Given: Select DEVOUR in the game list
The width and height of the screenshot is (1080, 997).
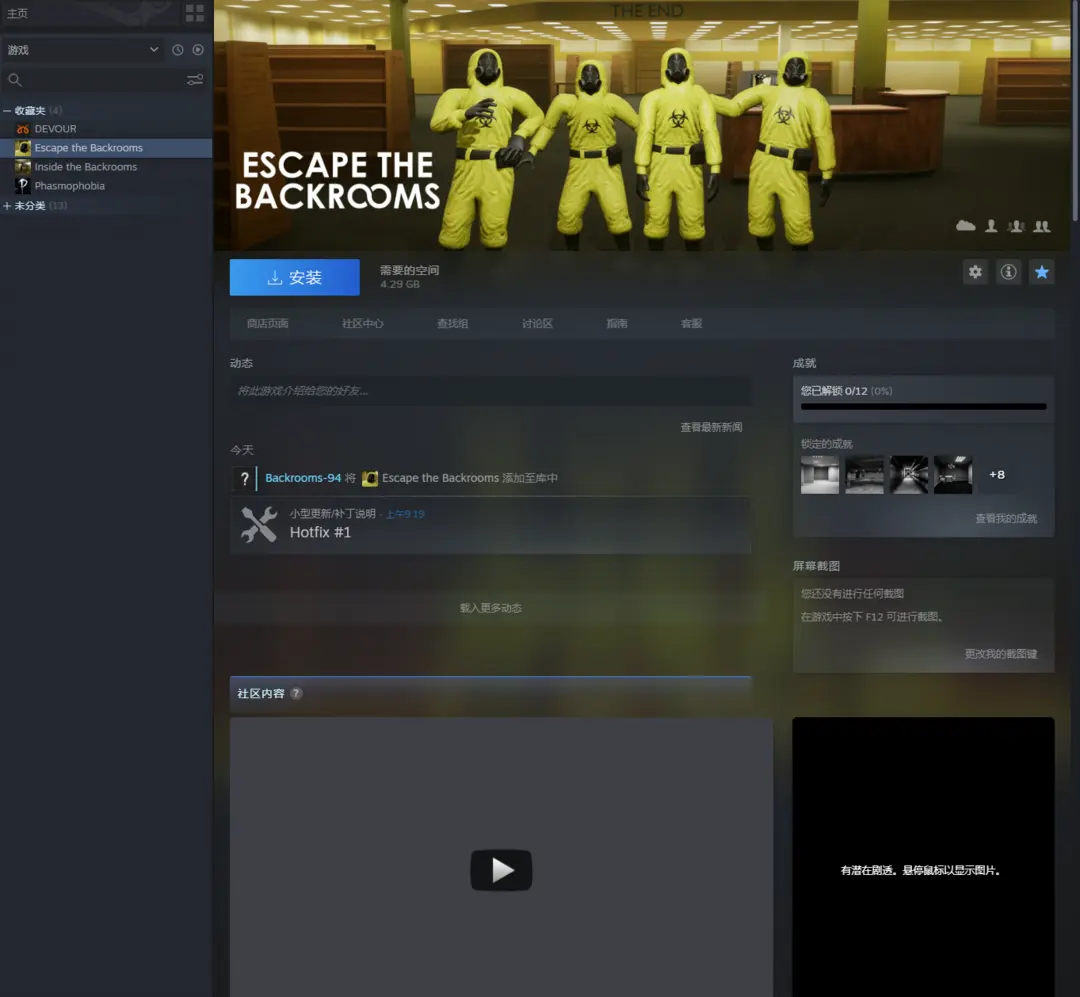Looking at the screenshot, I should point(56,129).
